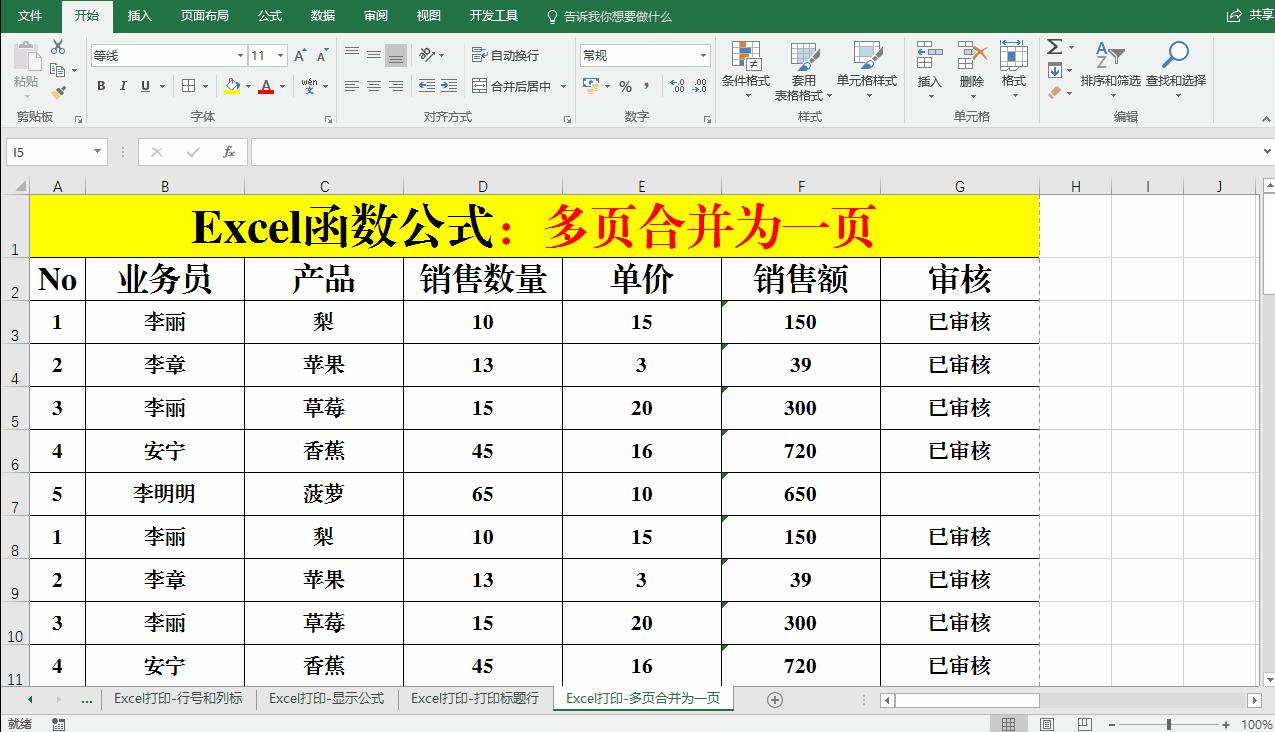Open the 常规 number format dropdown

pyautogui.click(x=703, y=54)
